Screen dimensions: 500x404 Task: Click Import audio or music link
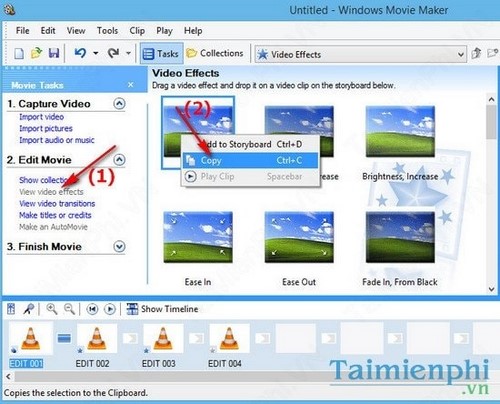(57, 140)
